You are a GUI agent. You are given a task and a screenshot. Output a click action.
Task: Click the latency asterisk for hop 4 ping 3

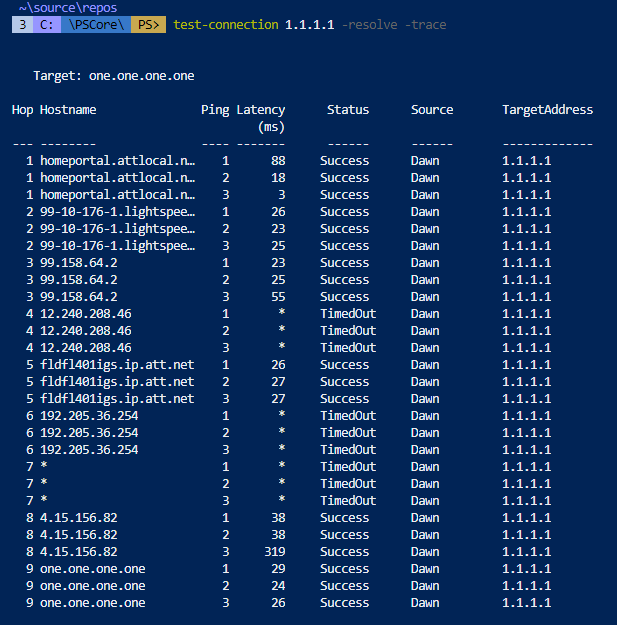click(282, 346)
